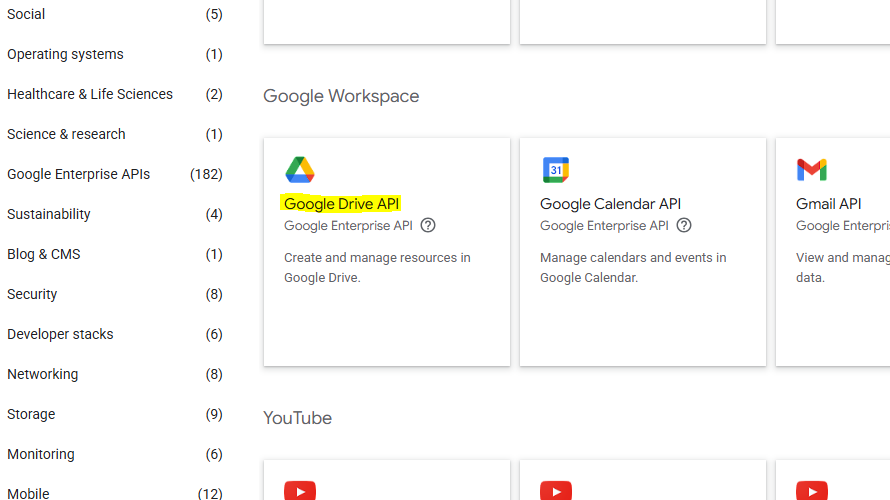Filter by Monitoring category
The width and height of the screenshot is (890, 500).
[41, 454]
